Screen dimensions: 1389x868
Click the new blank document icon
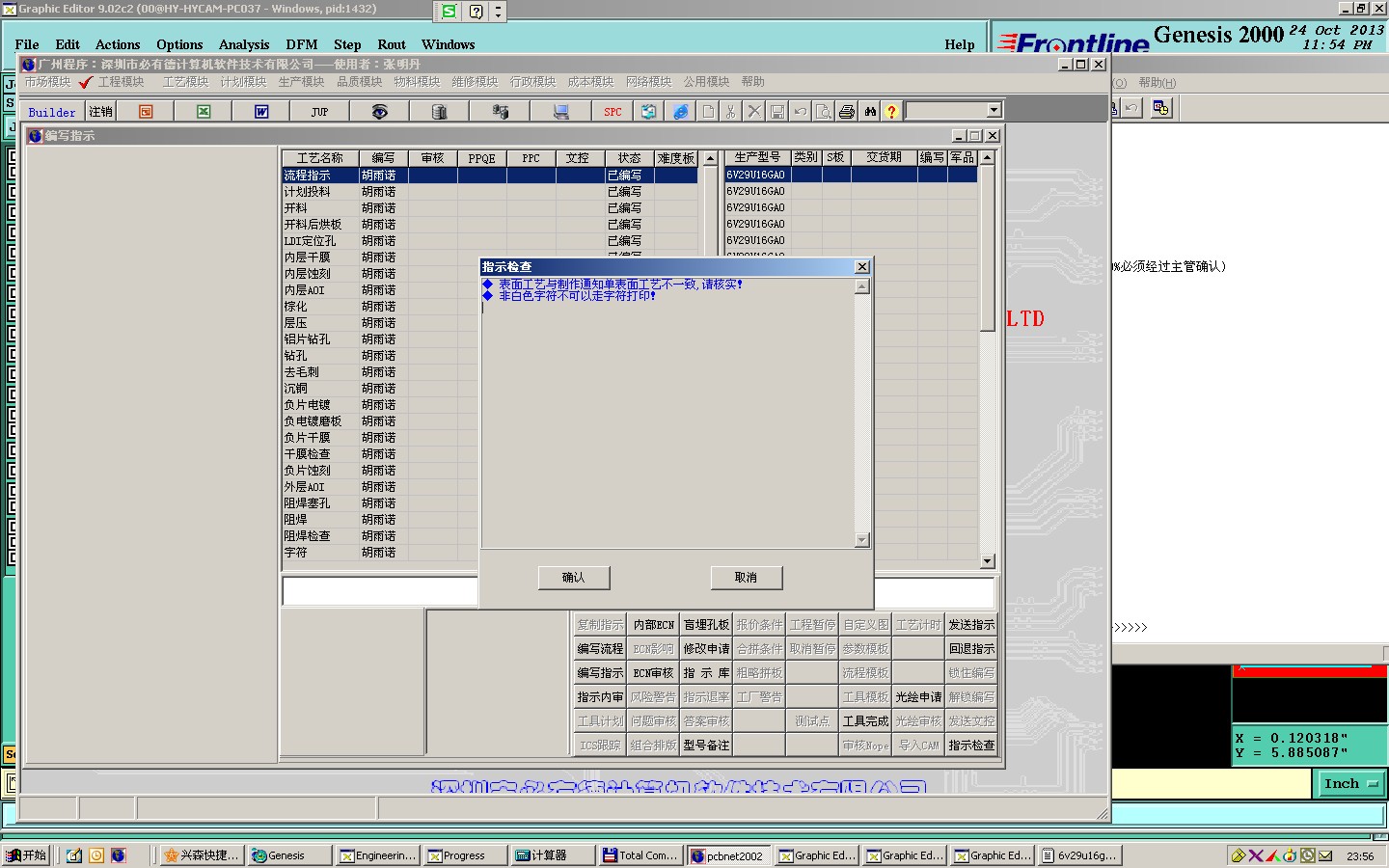709,112
